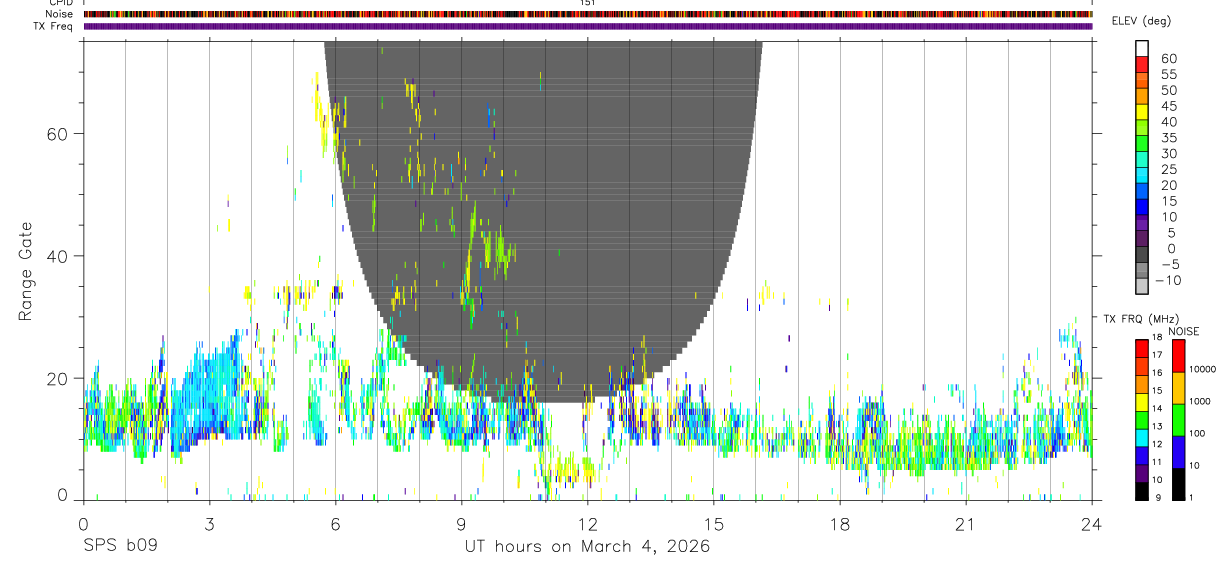The image size is (1228, 567).
Task: Select the blue swatch in the NOISE colorbar
Action: tap(1178, 452)
